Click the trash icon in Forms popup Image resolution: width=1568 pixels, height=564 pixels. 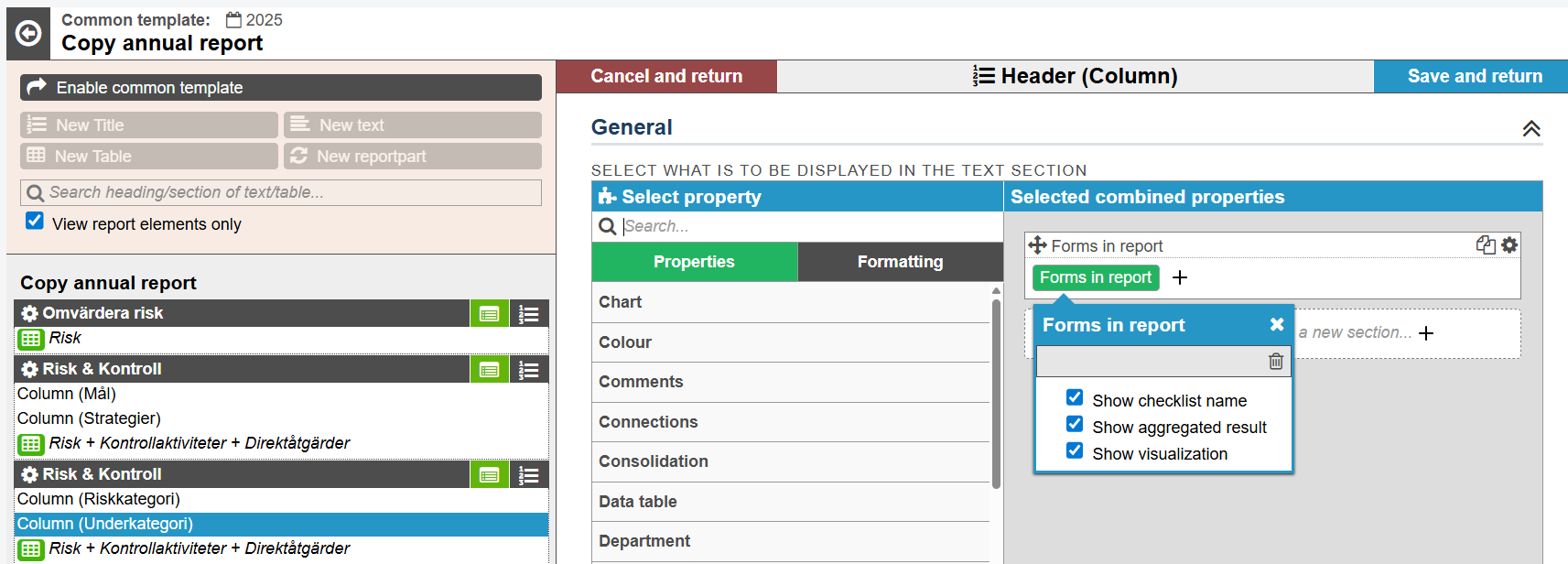point(1275,362)
